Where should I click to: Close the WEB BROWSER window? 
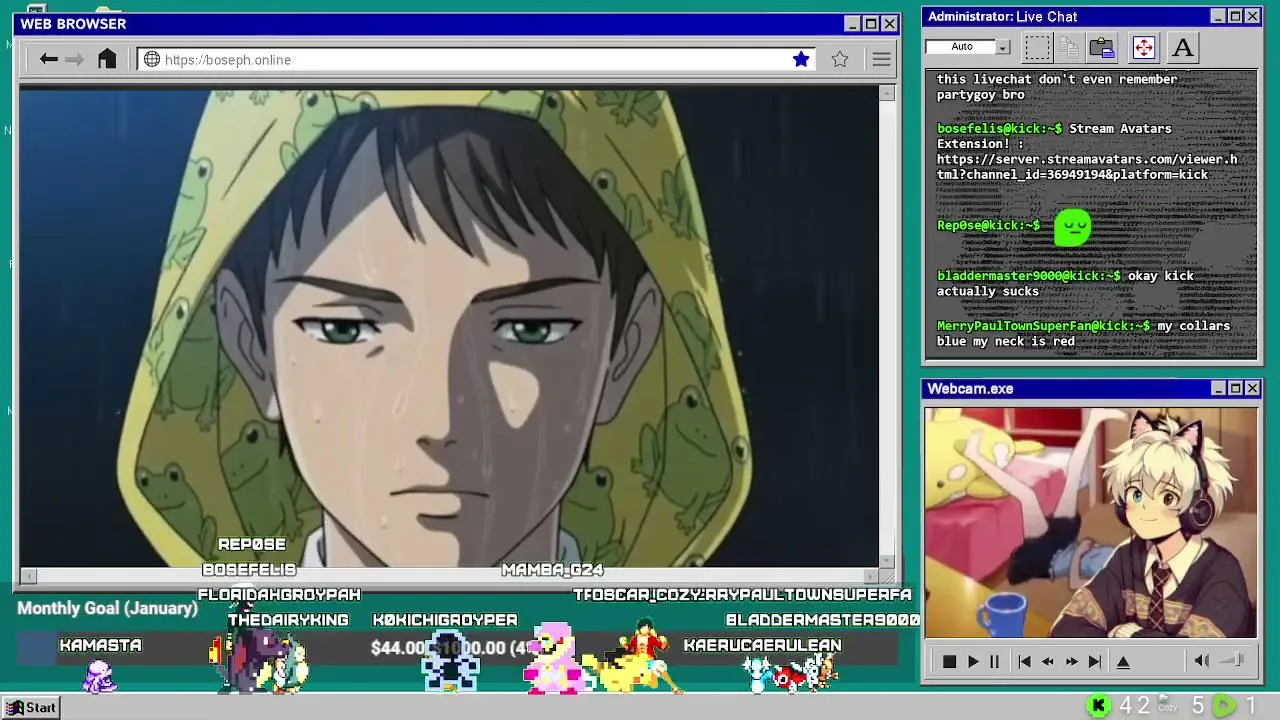[889, 24]
